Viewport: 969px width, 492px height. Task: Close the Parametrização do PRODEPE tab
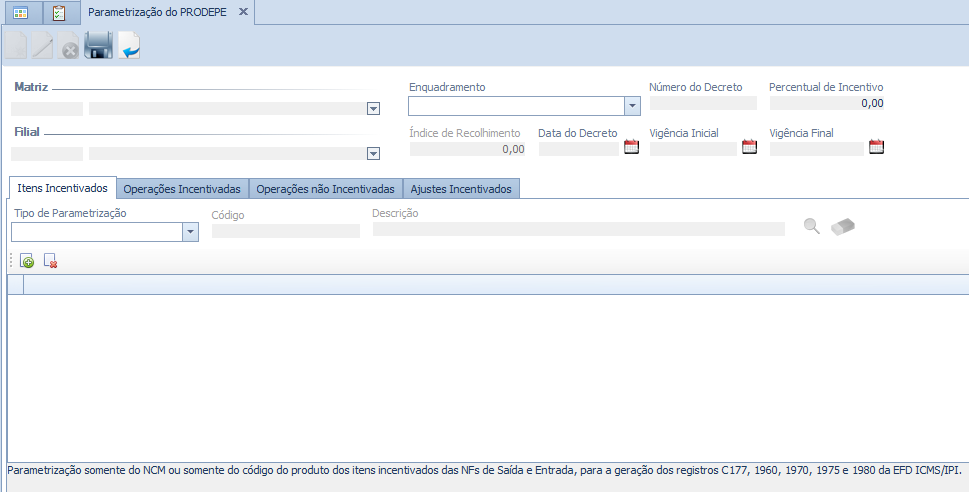pyautogui.click(x=243, y=12)
